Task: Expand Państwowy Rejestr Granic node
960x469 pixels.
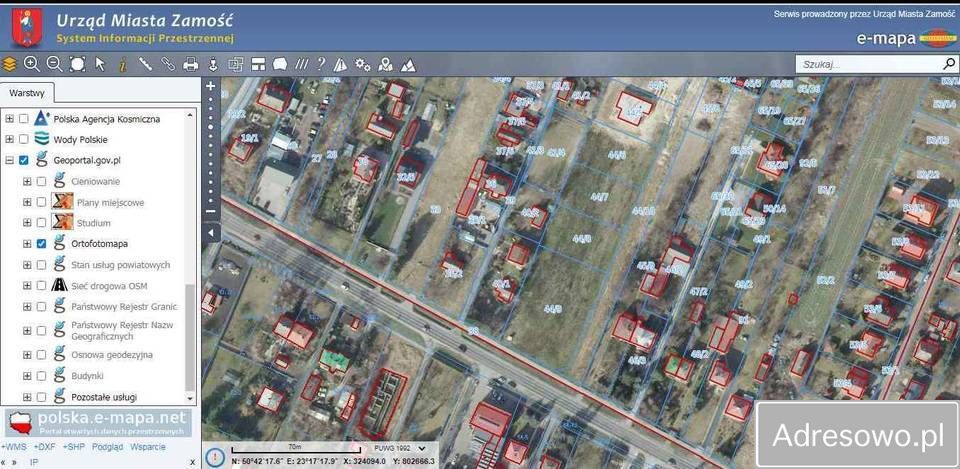Action: tap(26, 306)
